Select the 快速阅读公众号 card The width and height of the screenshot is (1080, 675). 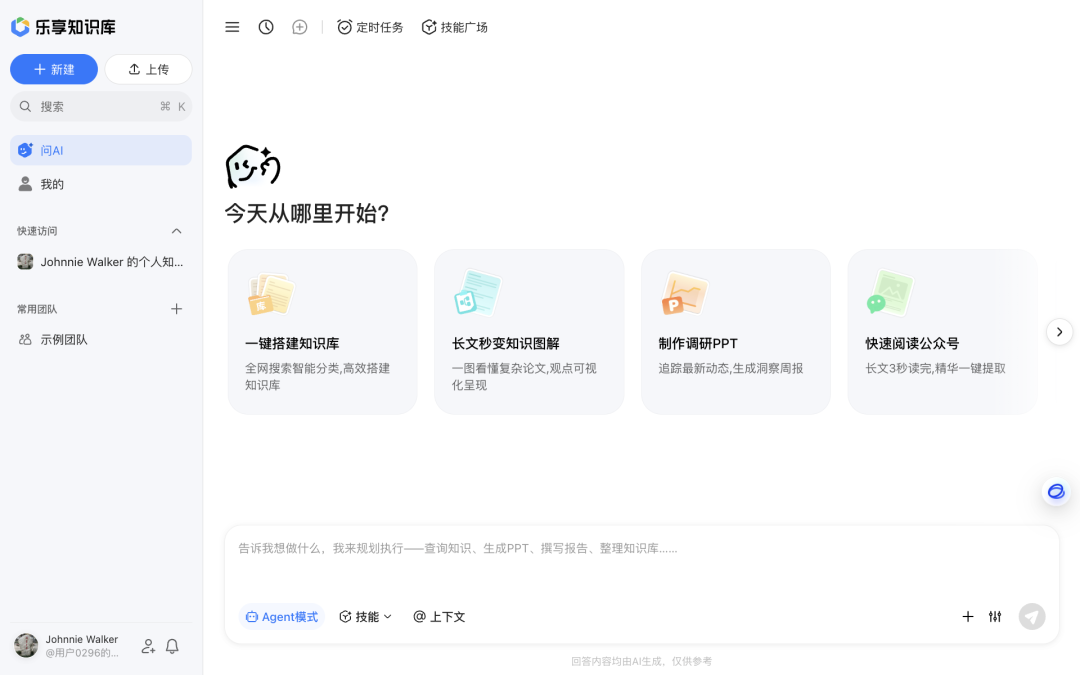[942, 332]
